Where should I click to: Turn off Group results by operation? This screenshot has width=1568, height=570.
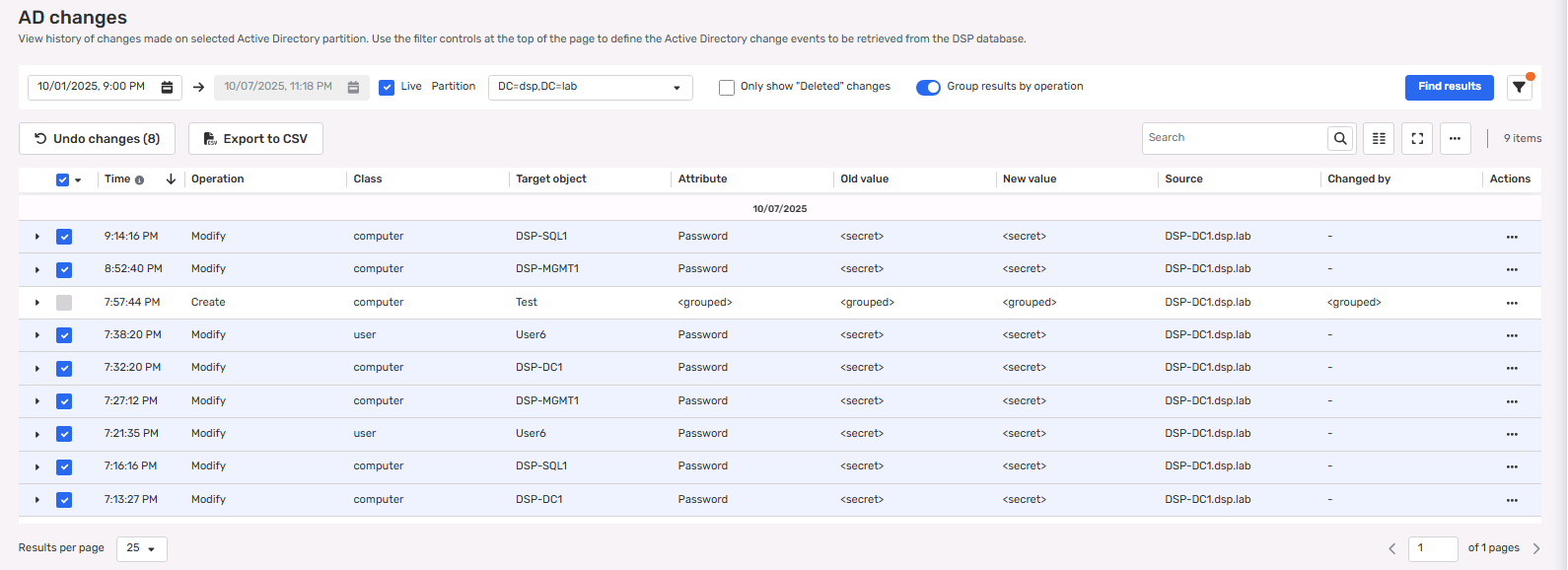(x=928, y=87)
